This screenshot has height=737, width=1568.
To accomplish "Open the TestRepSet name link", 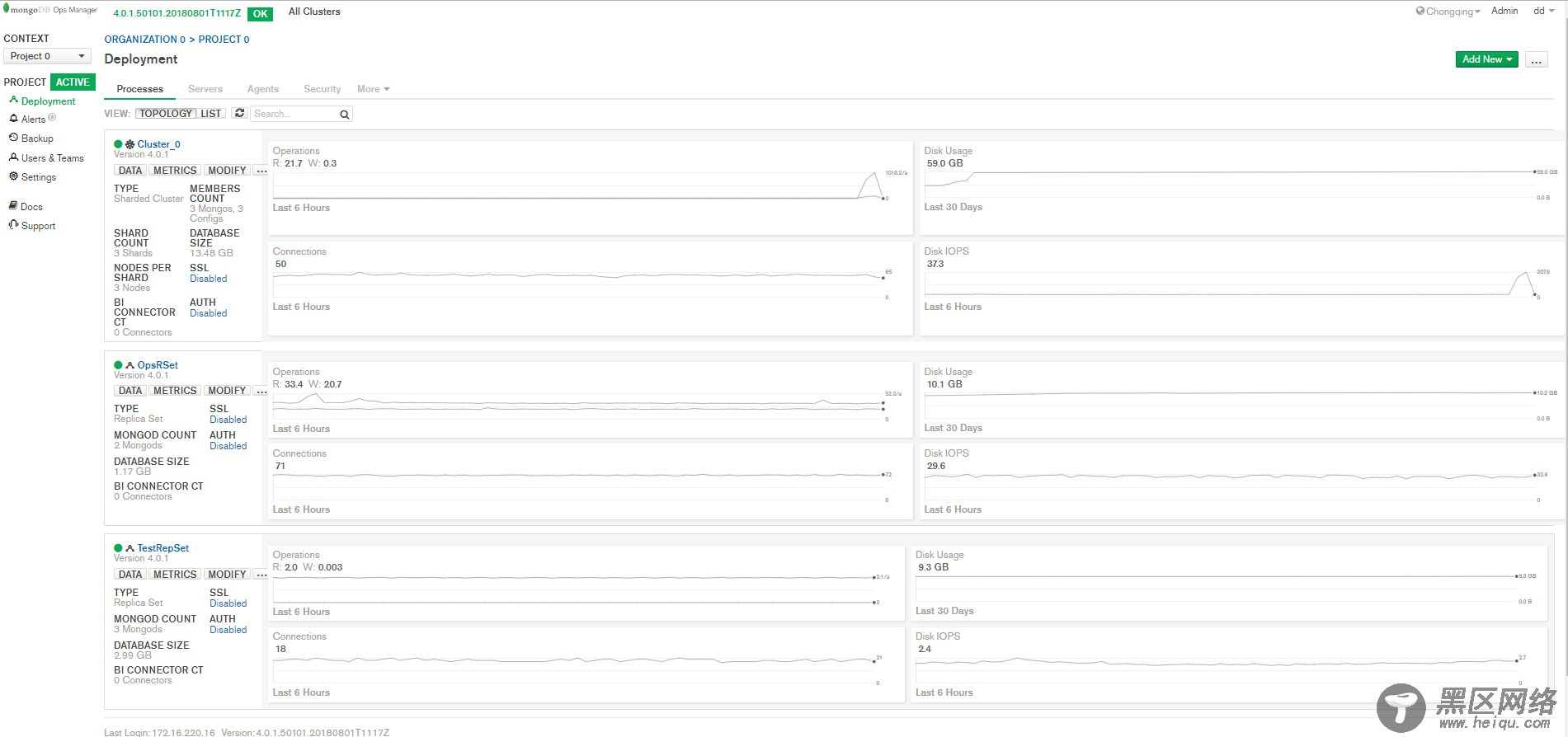I will point(163,548).
